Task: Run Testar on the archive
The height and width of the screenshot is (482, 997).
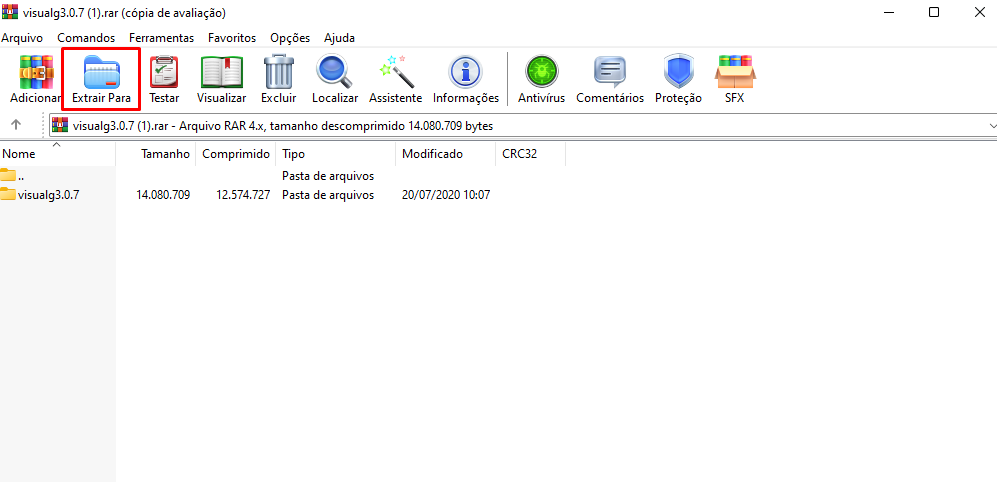Action: pyautogui.click(x=164, y=71)
